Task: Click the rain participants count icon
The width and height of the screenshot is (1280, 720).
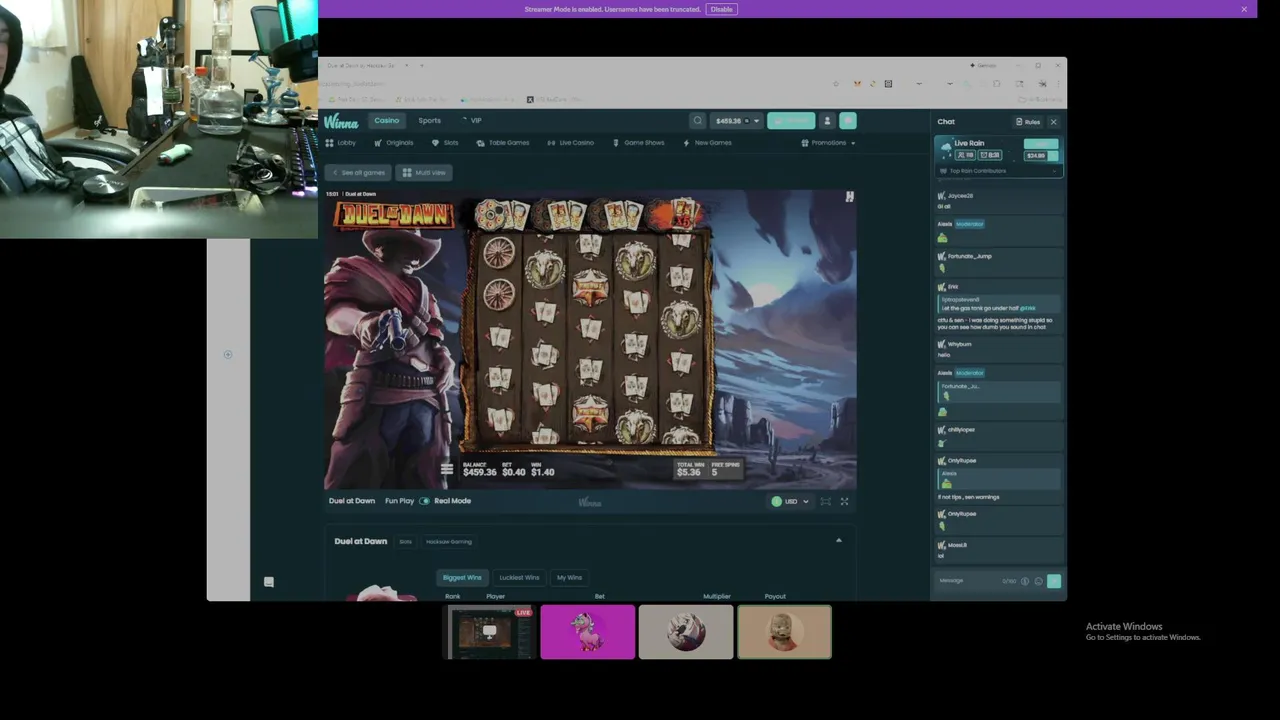Action: (x=965, y=155)
